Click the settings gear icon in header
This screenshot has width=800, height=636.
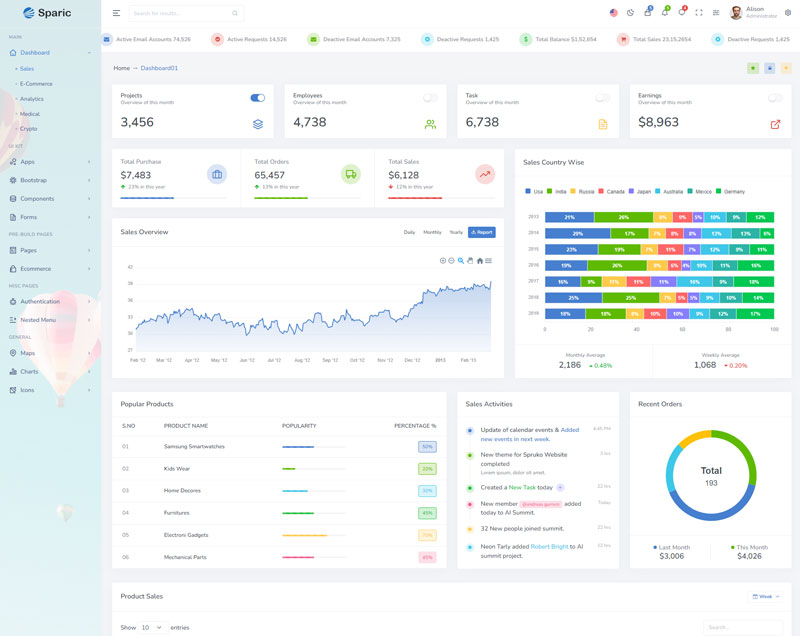[788, 13]
